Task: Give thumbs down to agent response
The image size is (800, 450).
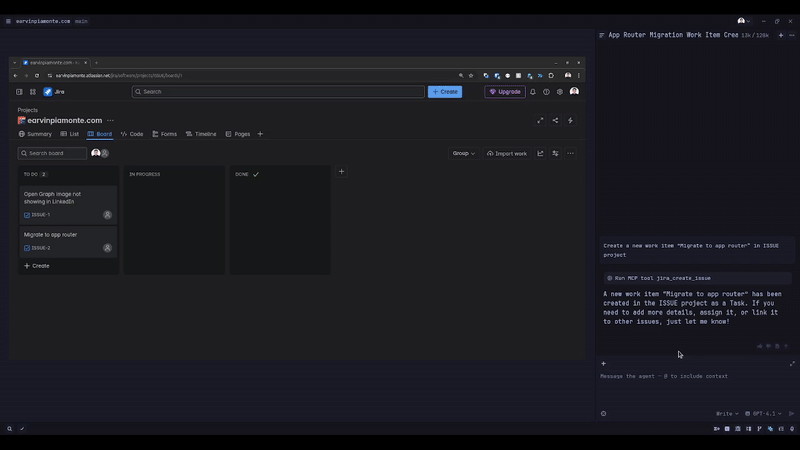Action: point(768,346)
